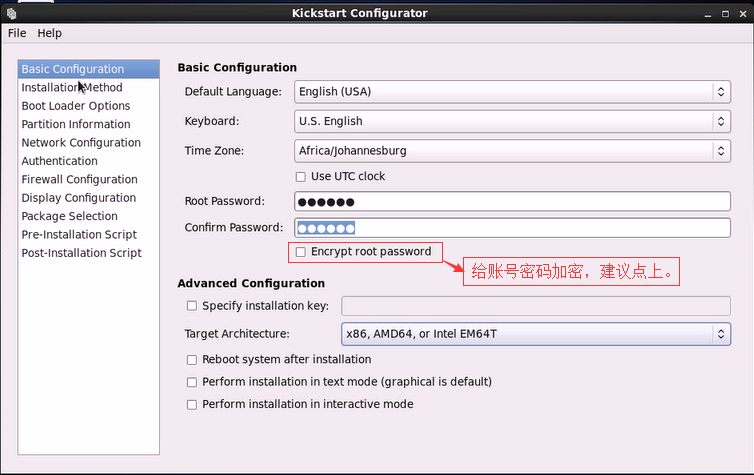Select Display Configuration in the sidebar
This screenshot has width=754, height=475.
tap(88, 198)
